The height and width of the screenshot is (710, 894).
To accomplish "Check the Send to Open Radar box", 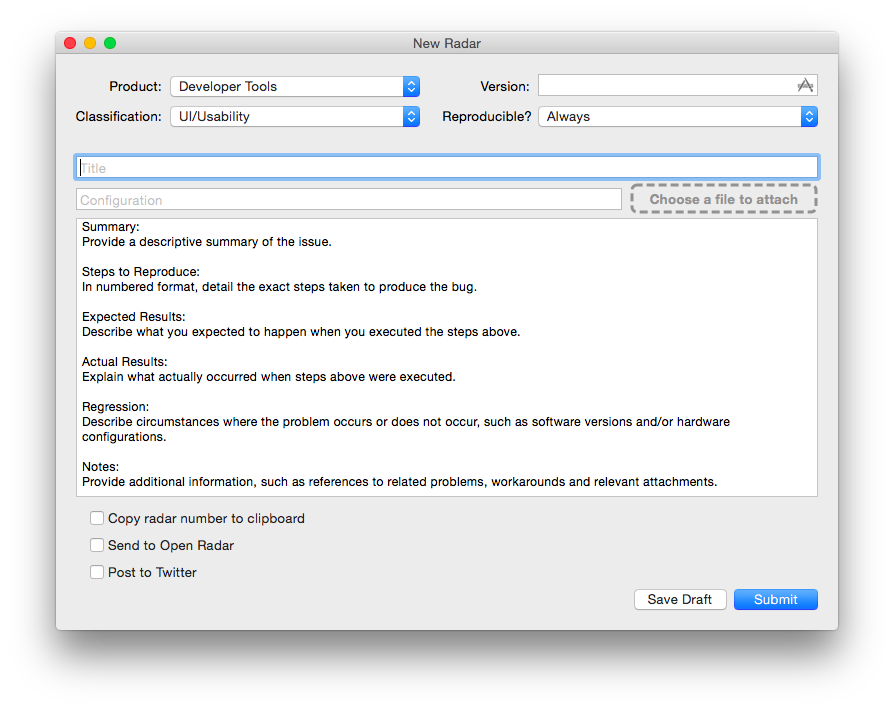I will tap(97, 545).
